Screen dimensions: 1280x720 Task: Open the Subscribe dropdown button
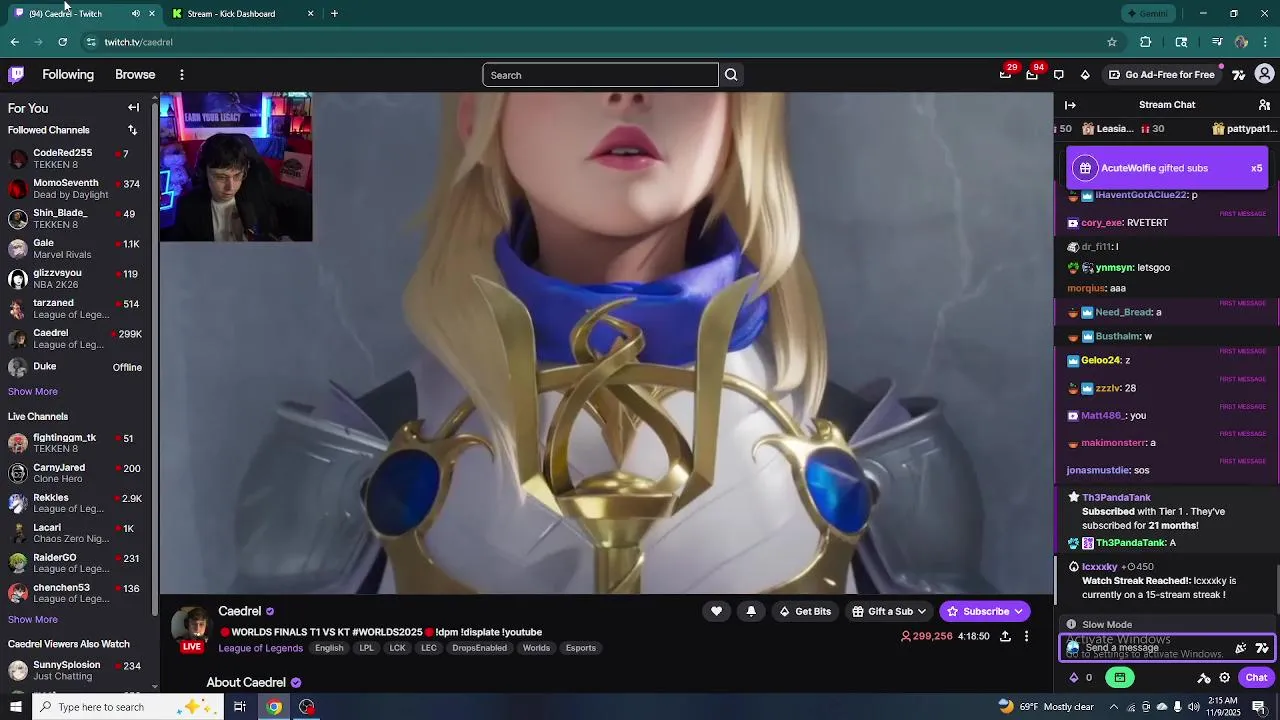pyautogui.click(x=985, y=611)
